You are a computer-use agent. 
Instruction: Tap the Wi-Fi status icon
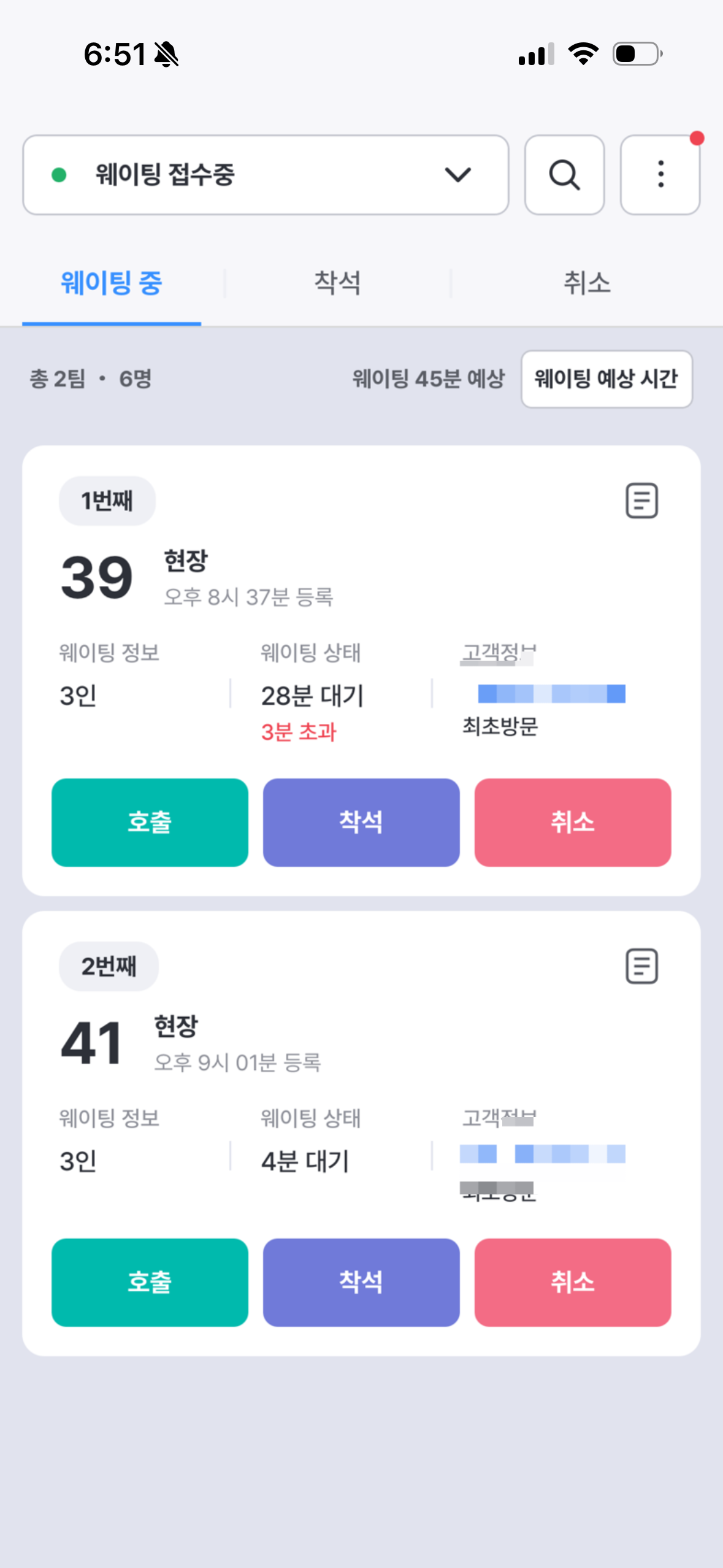tap(583, 54)
